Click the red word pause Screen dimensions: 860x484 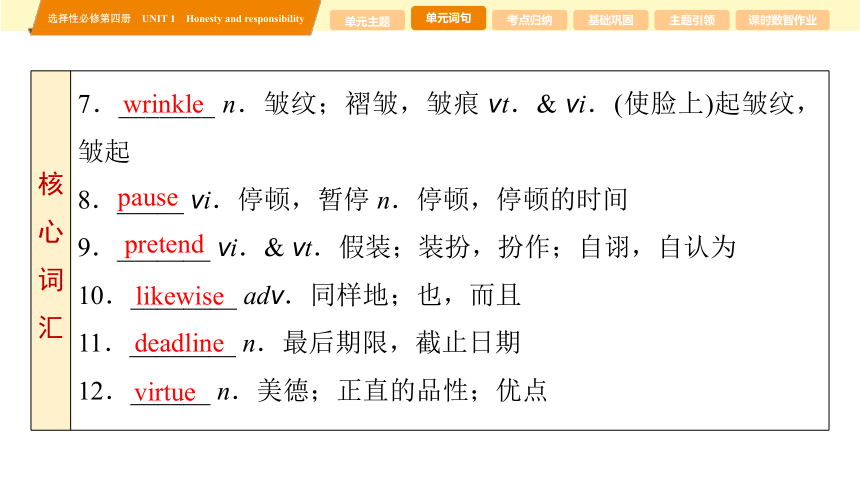pyautogui.click(x=148, y=199)
